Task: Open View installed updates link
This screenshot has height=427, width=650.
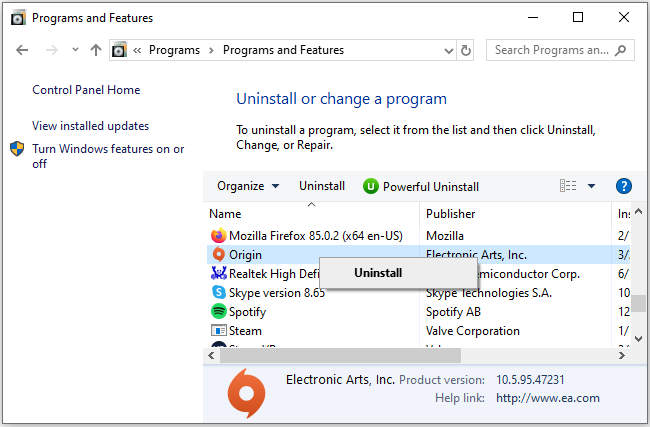Action: (x=90, y=126)
